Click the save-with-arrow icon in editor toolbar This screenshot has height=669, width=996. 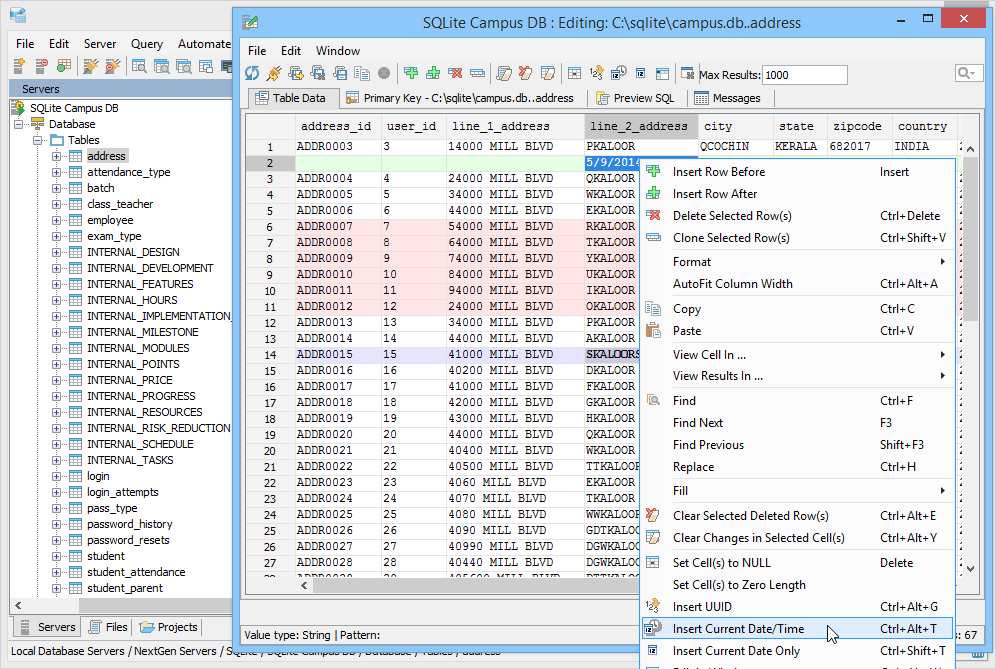tap(296, 74)
